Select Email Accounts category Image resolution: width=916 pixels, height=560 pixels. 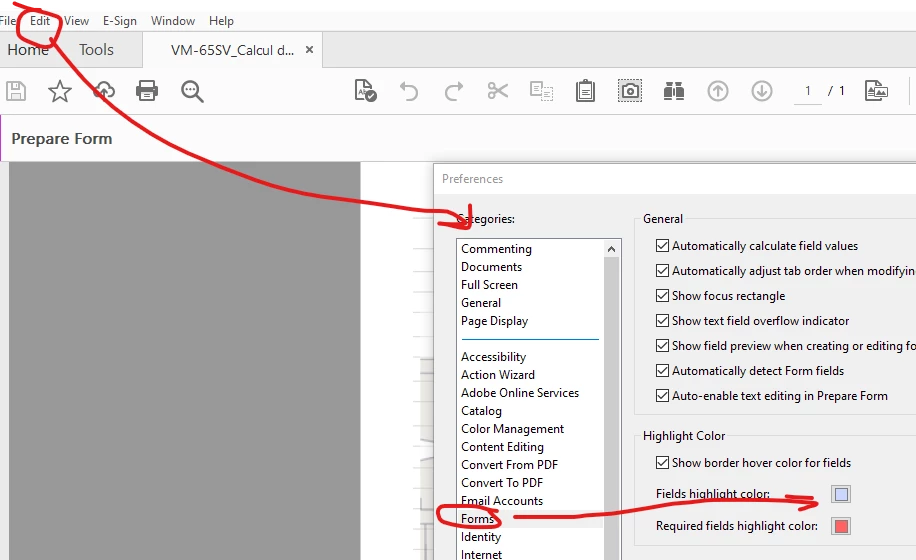(502, 501)
